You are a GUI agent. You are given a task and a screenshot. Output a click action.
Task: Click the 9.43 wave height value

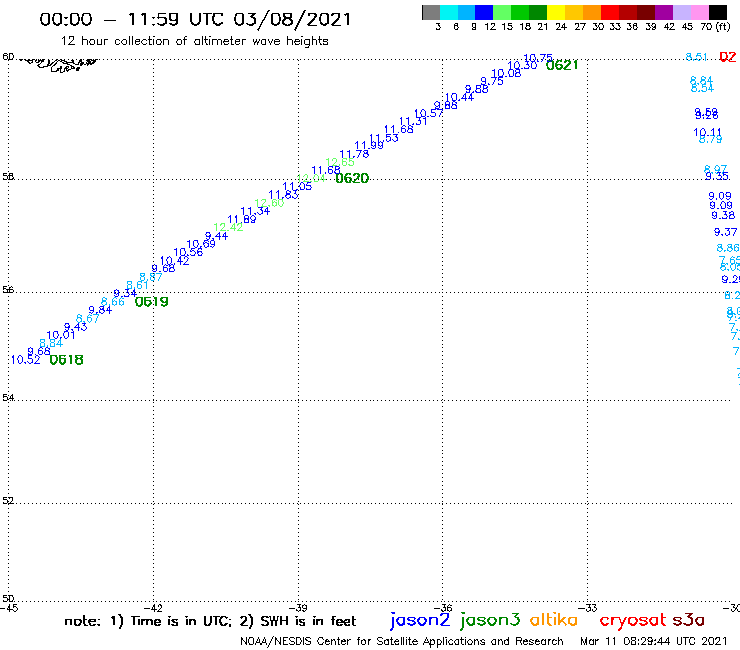[76, 327]
